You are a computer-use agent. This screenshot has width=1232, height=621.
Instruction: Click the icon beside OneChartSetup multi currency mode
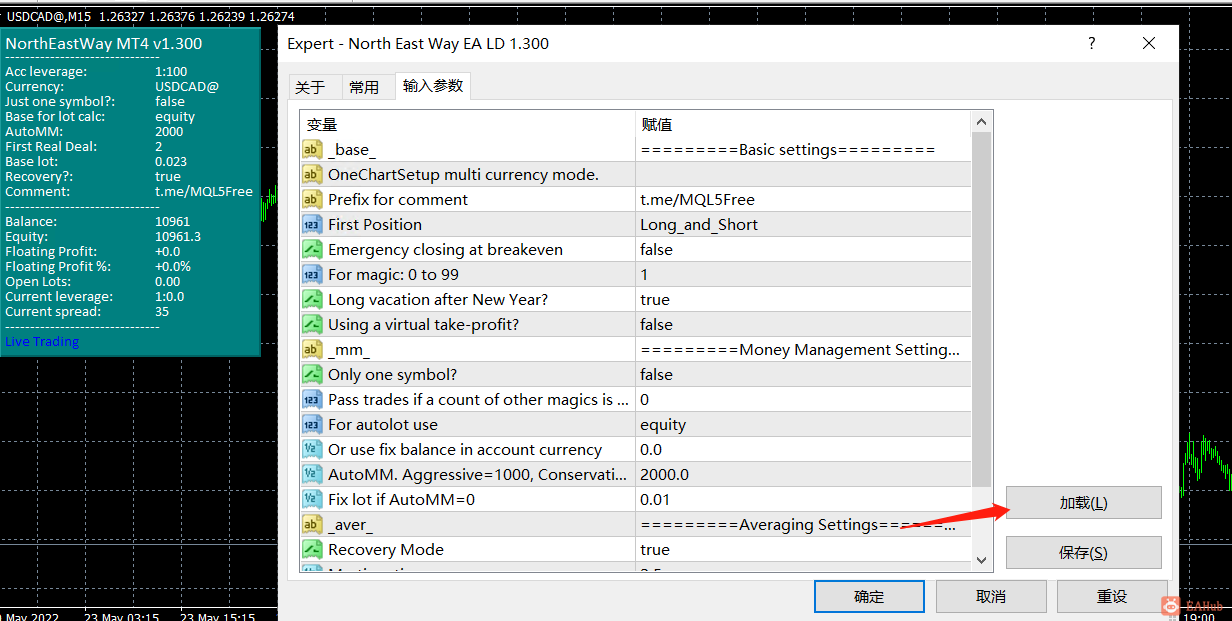pos(312,175)
